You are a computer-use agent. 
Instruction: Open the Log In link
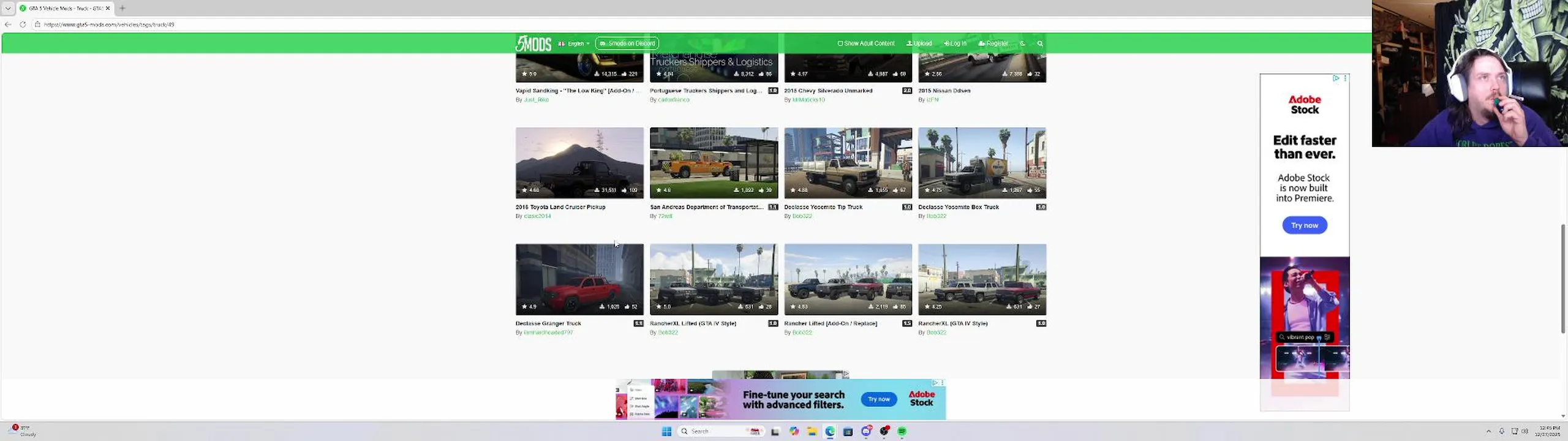pos(955,43)
